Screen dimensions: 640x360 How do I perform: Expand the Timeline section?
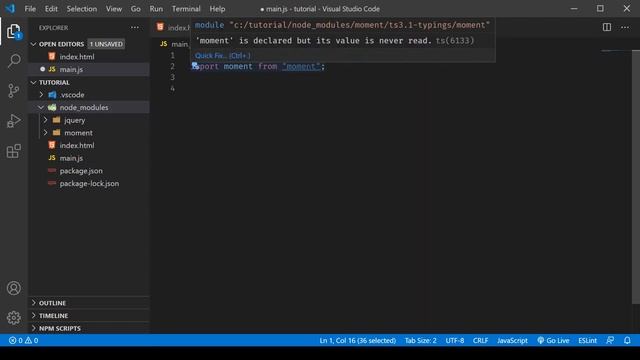33,316
